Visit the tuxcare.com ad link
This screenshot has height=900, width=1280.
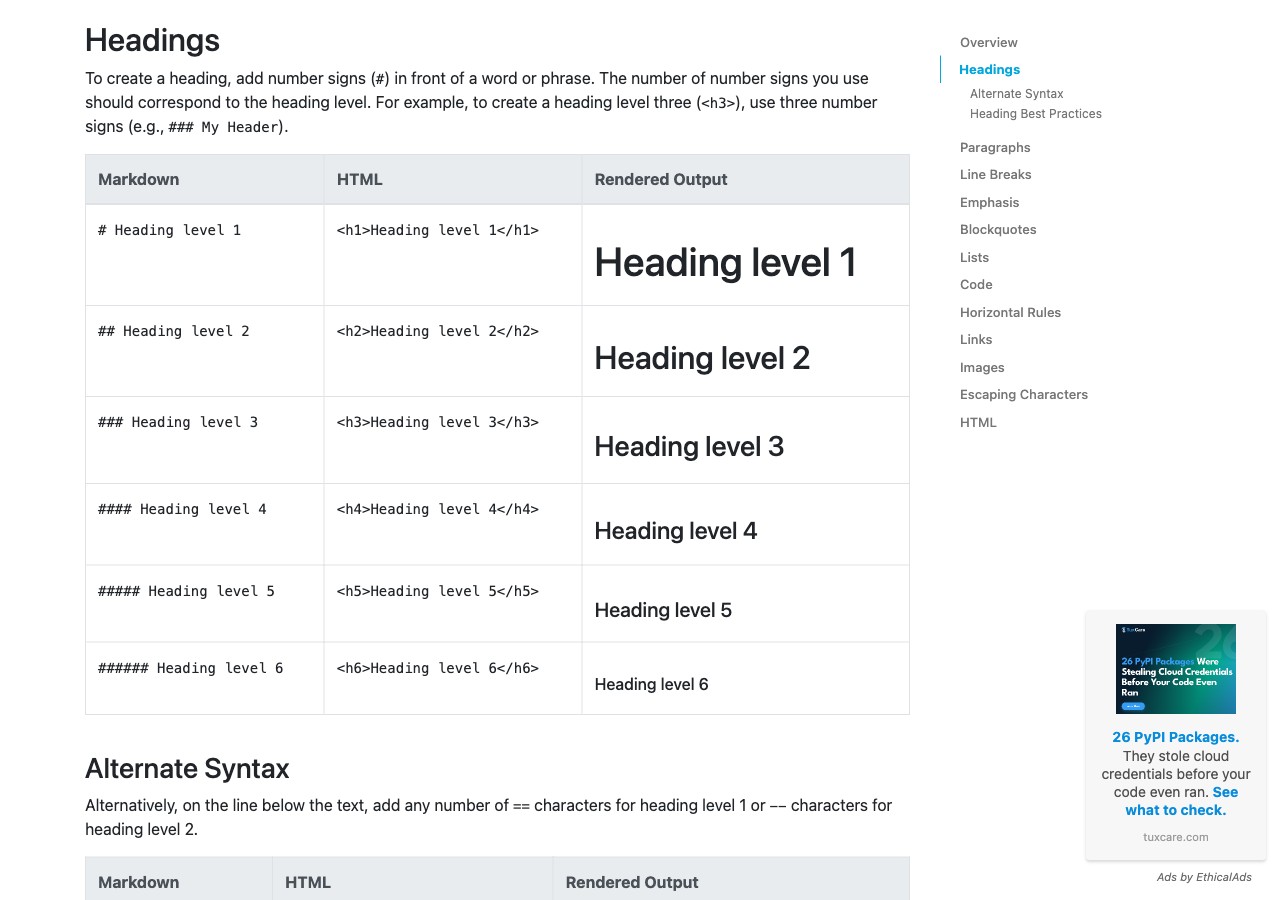pos(1176,837)
